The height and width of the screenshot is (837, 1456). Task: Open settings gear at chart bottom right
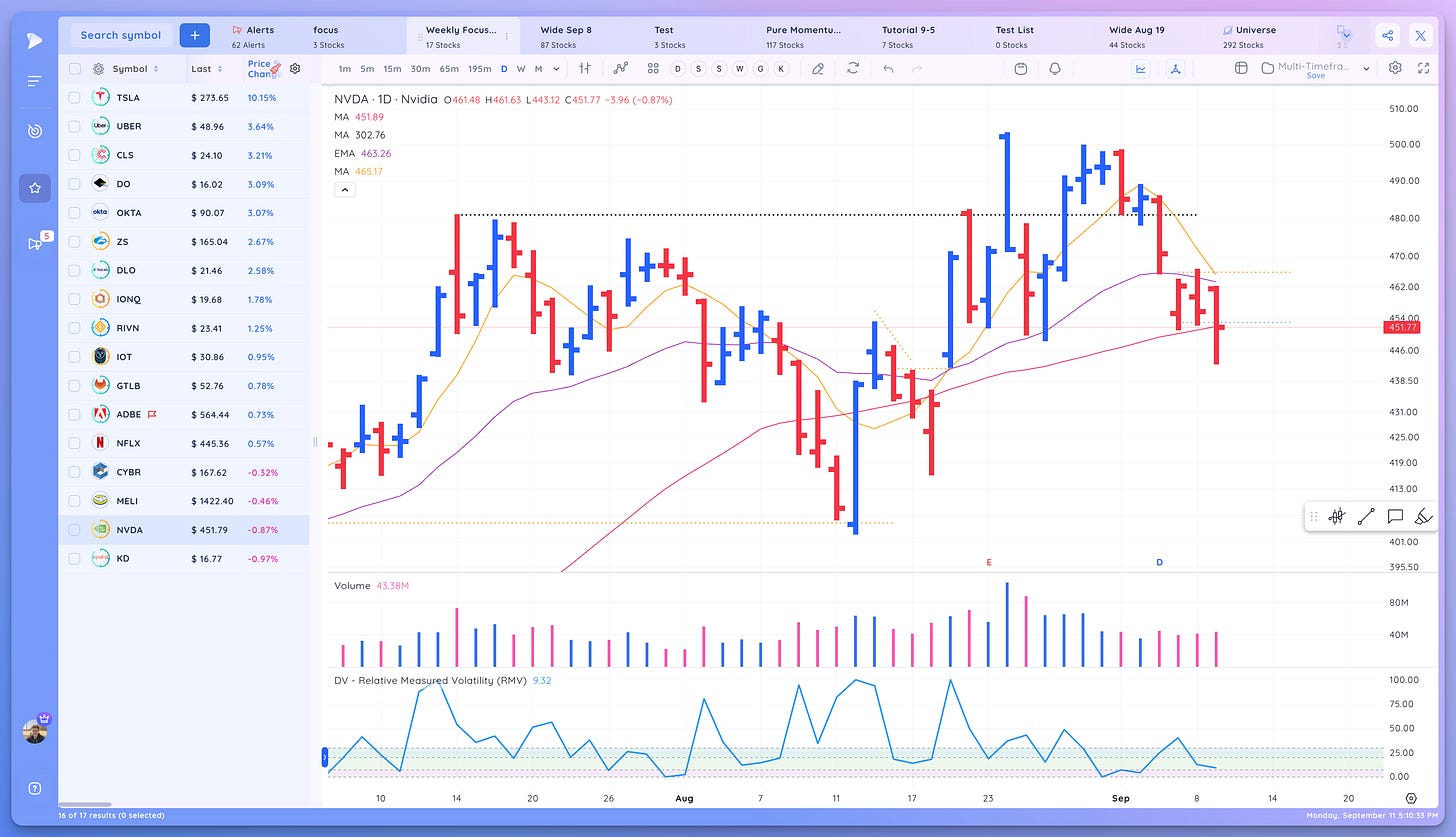coord(1411,799)
